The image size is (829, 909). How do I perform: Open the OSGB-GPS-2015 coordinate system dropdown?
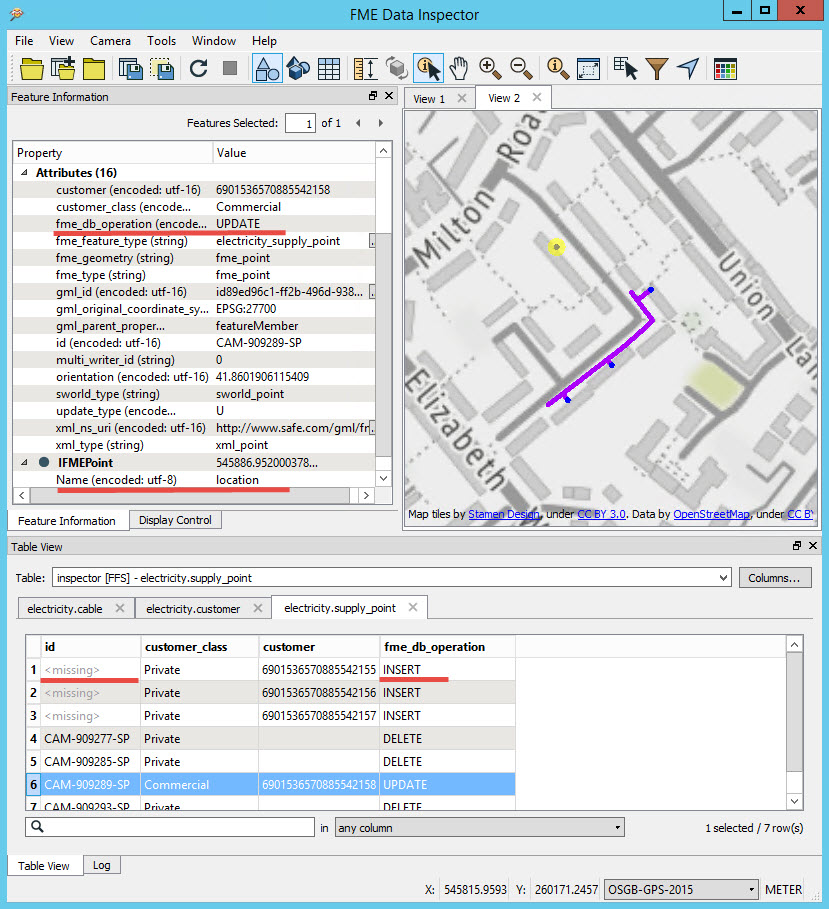click(682, 889)
